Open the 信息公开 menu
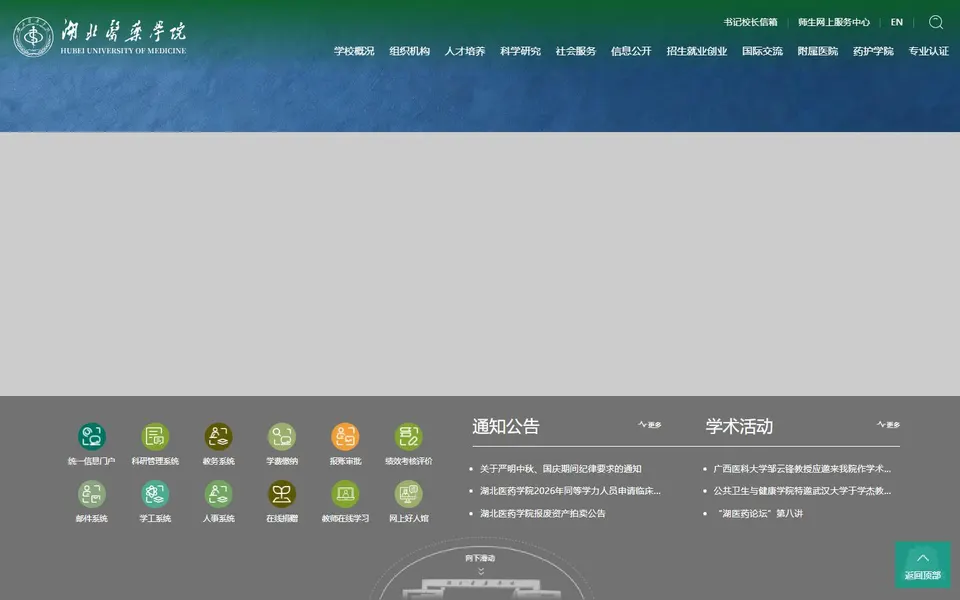This screenshot has height=600, width=960. click(x=631, y=51)
